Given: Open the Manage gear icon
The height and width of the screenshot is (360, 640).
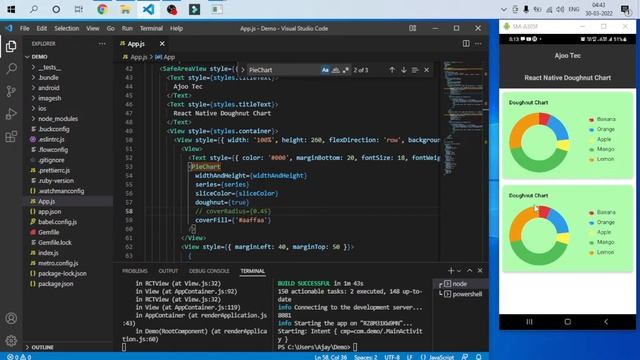Looking at the screenshot, I should [x=11, y=340].
